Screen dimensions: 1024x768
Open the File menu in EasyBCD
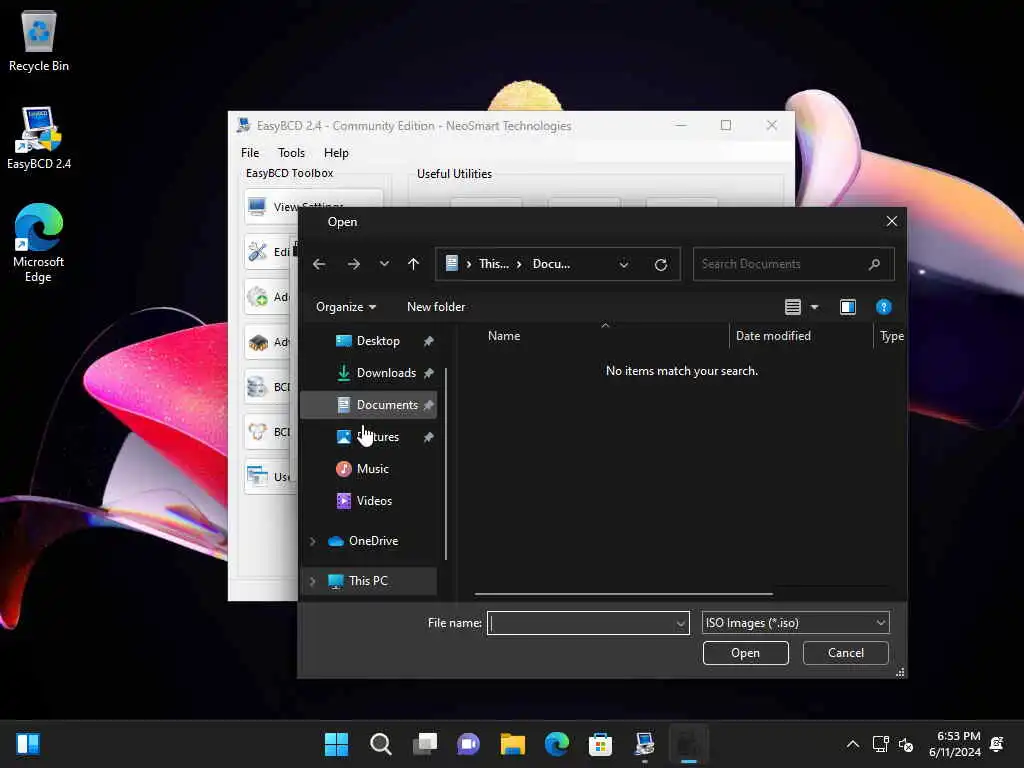[x=250, y=153]
